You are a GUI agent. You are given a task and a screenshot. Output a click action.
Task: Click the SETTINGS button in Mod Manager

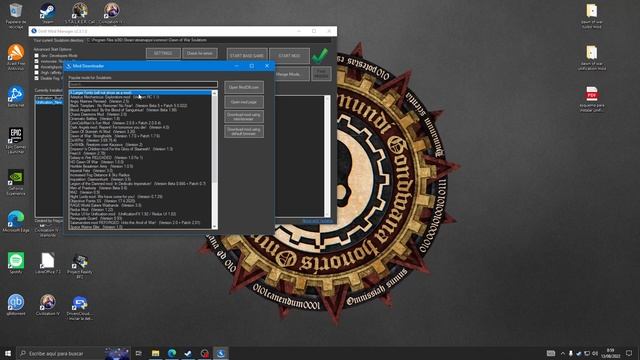163,53
